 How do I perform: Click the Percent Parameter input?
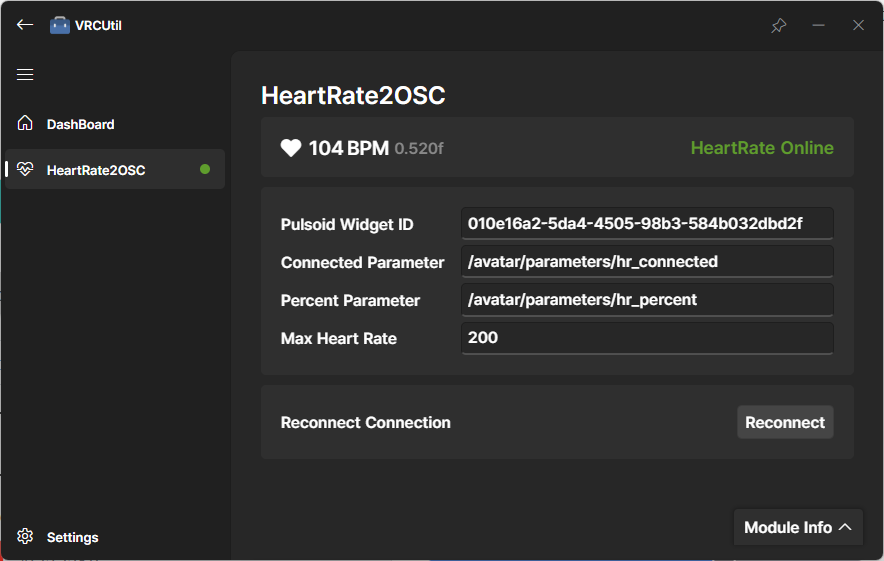tap(647, 300)
